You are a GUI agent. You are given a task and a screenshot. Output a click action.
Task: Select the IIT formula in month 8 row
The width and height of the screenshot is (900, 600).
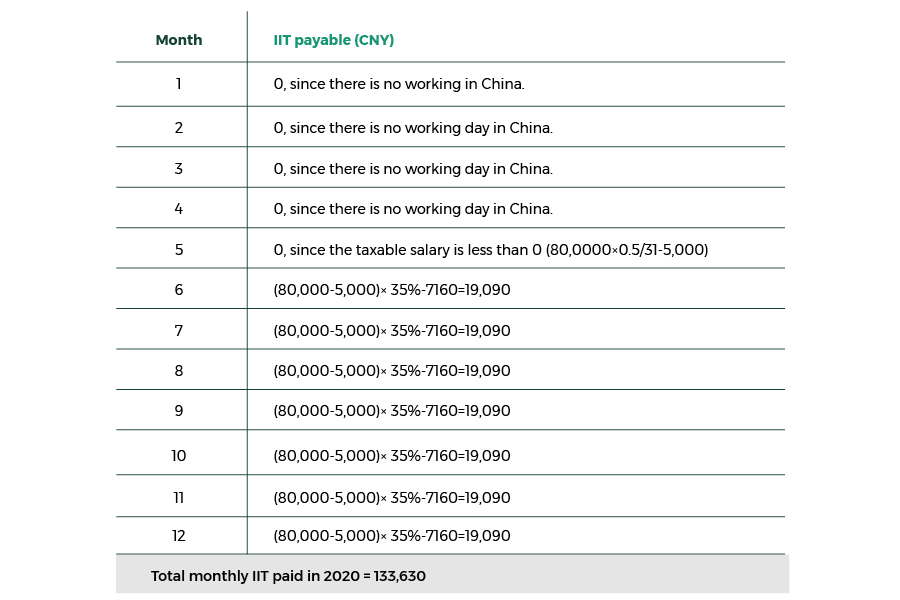tap(391, 371)
